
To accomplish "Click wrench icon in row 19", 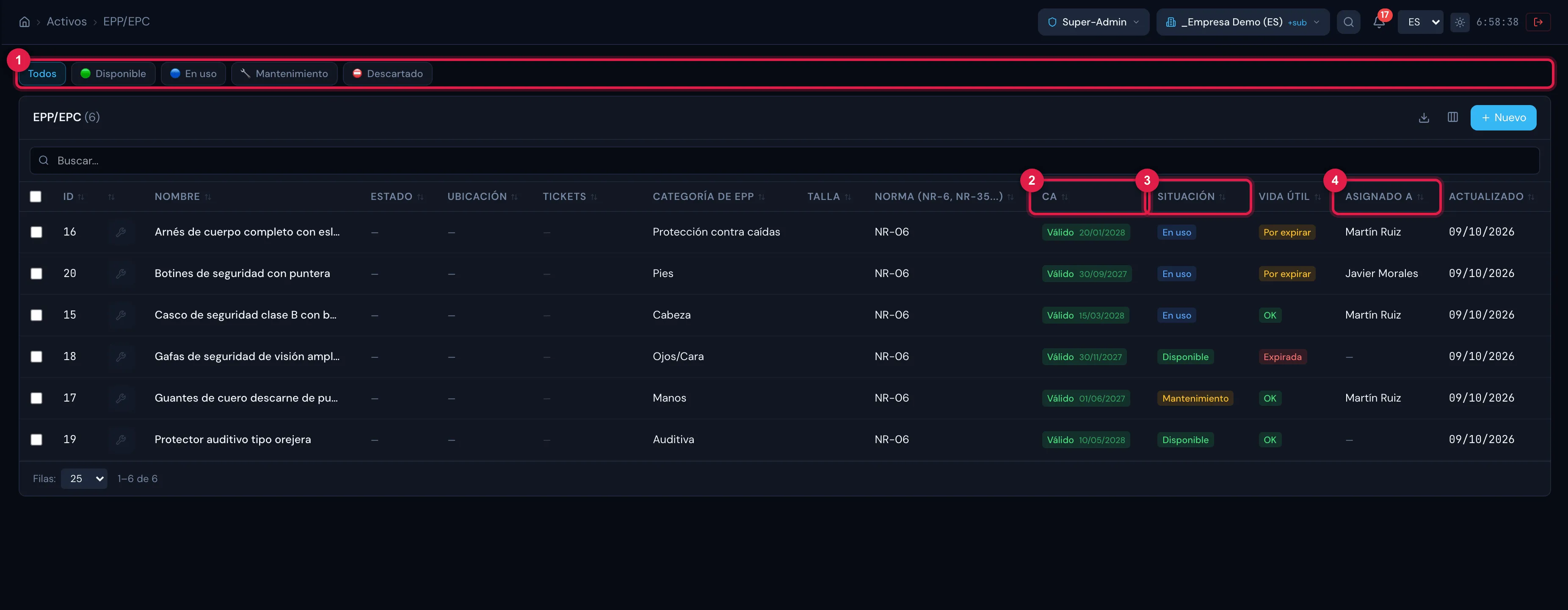I will (x=121, y=439).
